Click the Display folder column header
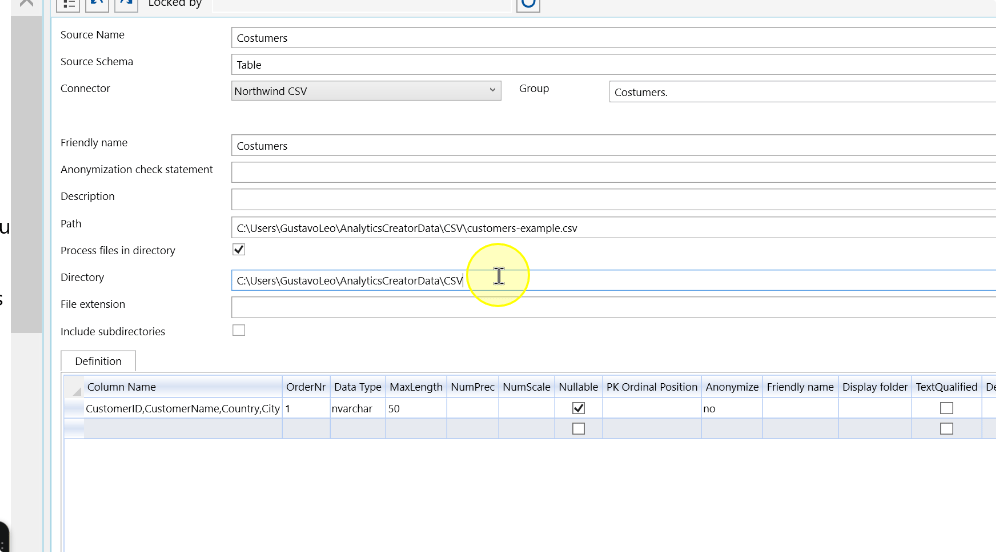 tap(875, 387)
